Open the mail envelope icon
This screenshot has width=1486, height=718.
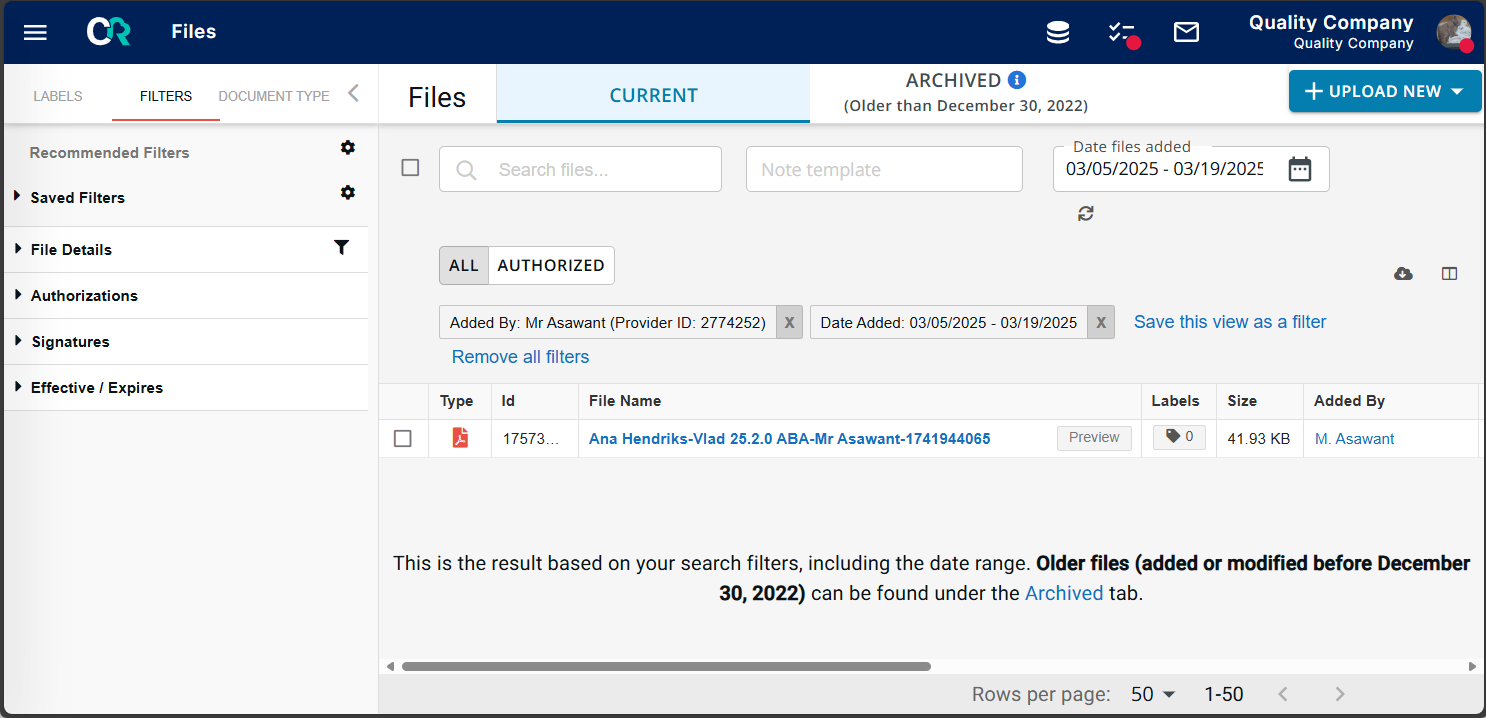tap(1186, 32)
